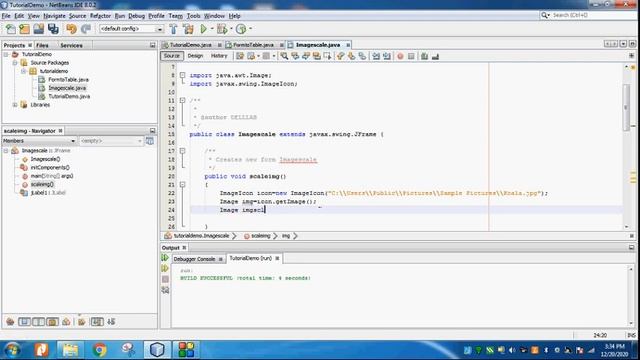Image resolution: width=640 pixels, height=360 pixels.
Task: Switch to the History view
Action: point(219,56)
